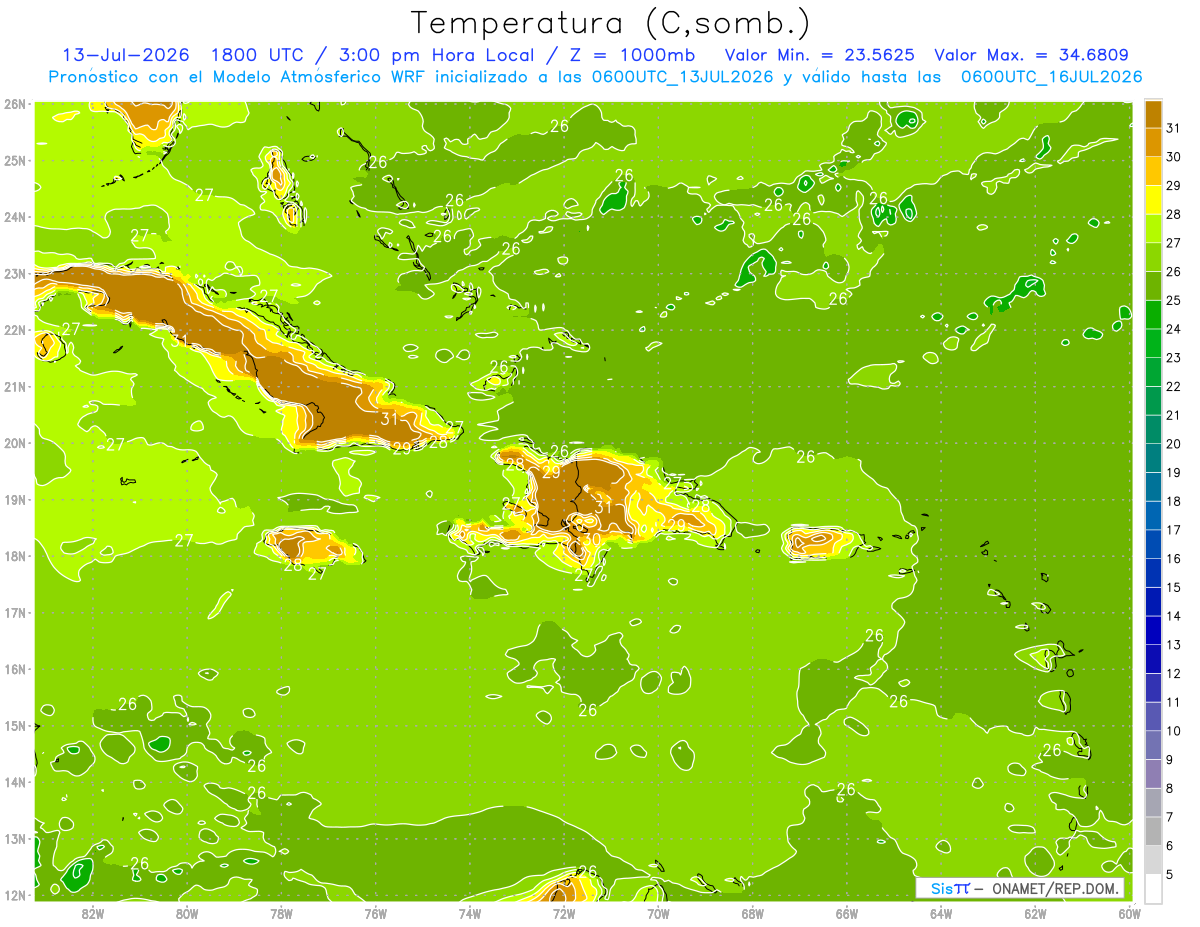The image size is (1200, 927).
Task: Click the '66W' longitude axis label
Action: 847,913
